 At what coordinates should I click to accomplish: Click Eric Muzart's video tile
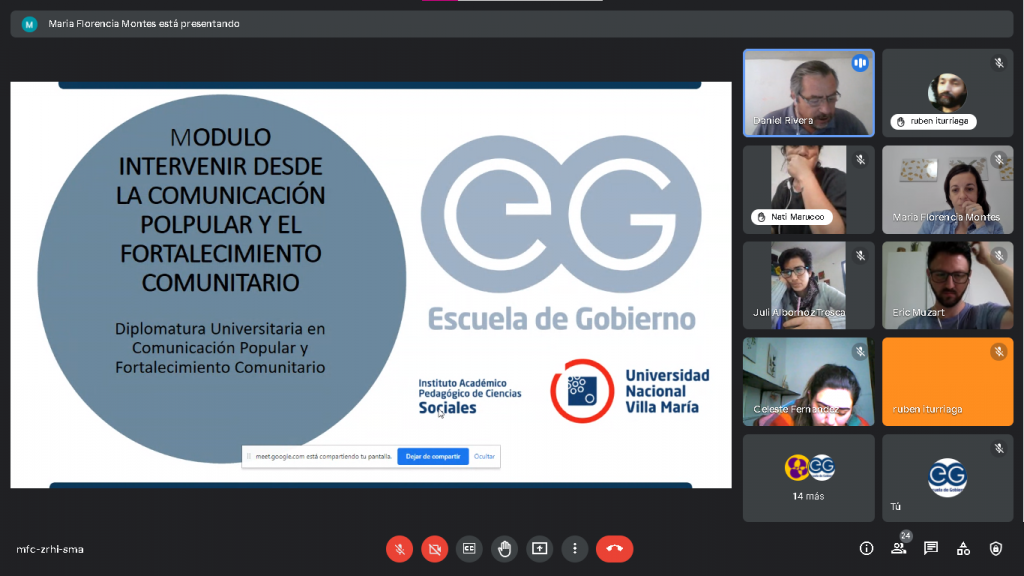click(947, 285)
